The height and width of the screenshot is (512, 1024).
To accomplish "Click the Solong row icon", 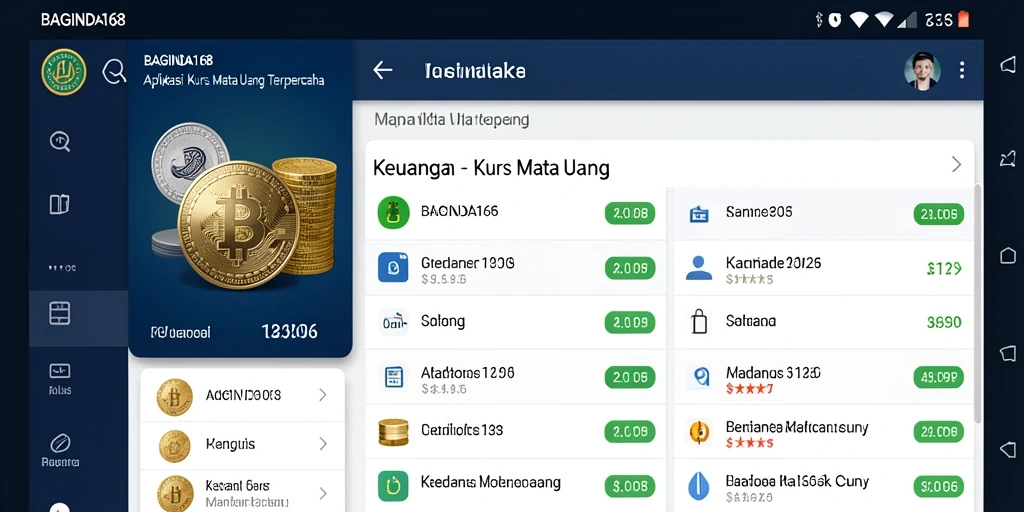I will pyautogui.click(x=393, y=322).
